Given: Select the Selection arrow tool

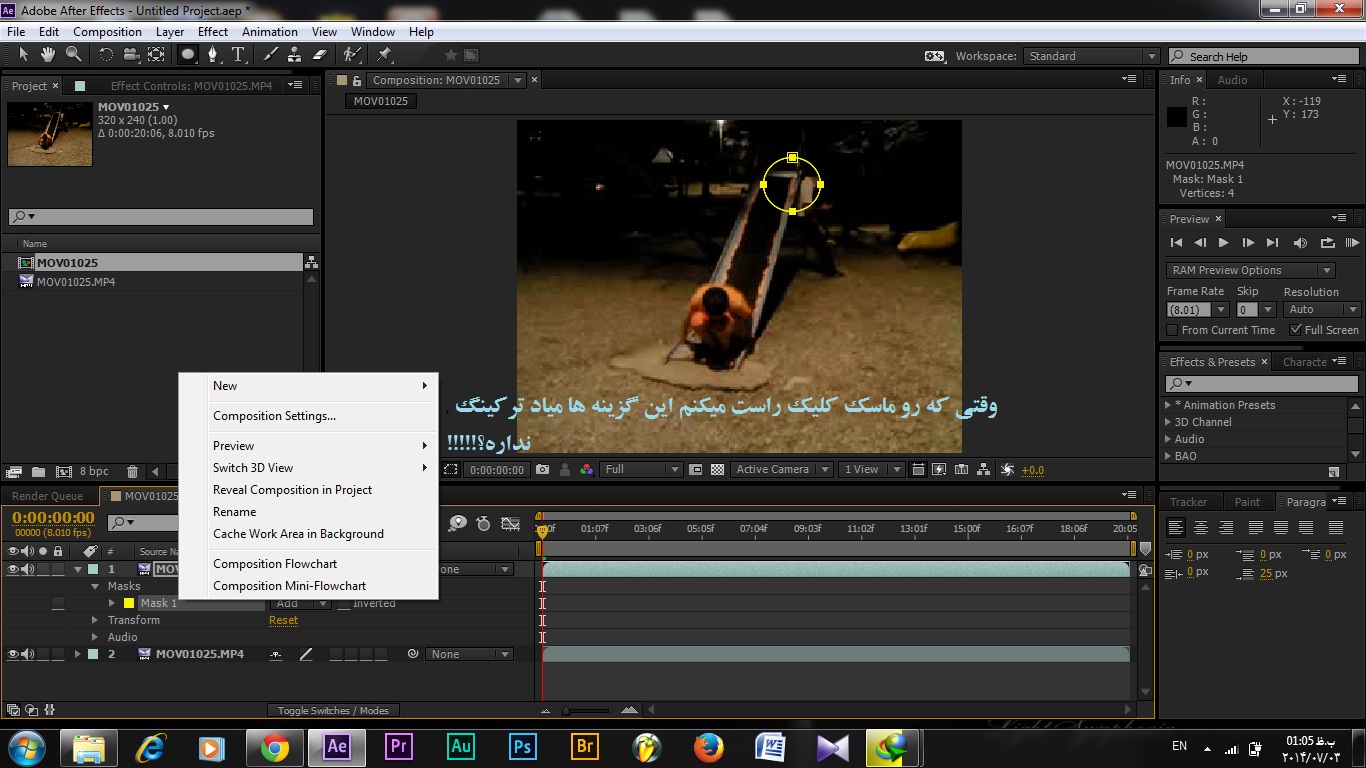Looking at the screenshot, I should tap(23, 54).
